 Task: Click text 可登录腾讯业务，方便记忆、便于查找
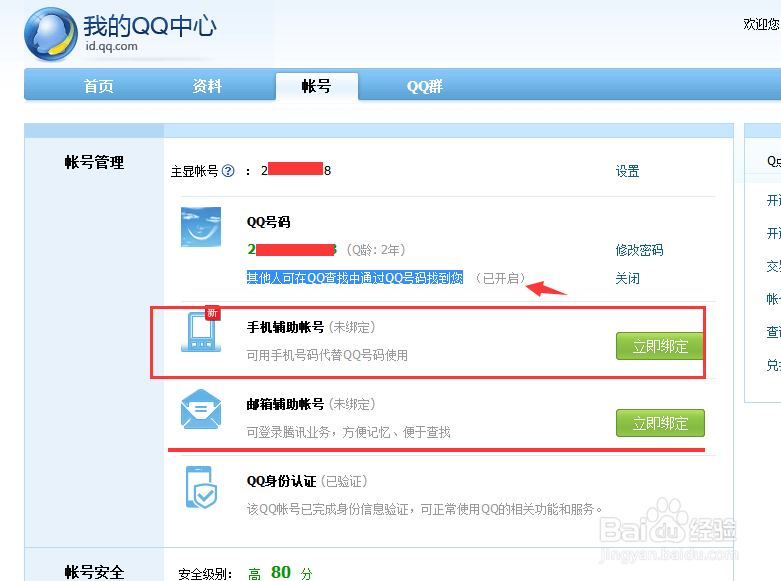[348, 432]
